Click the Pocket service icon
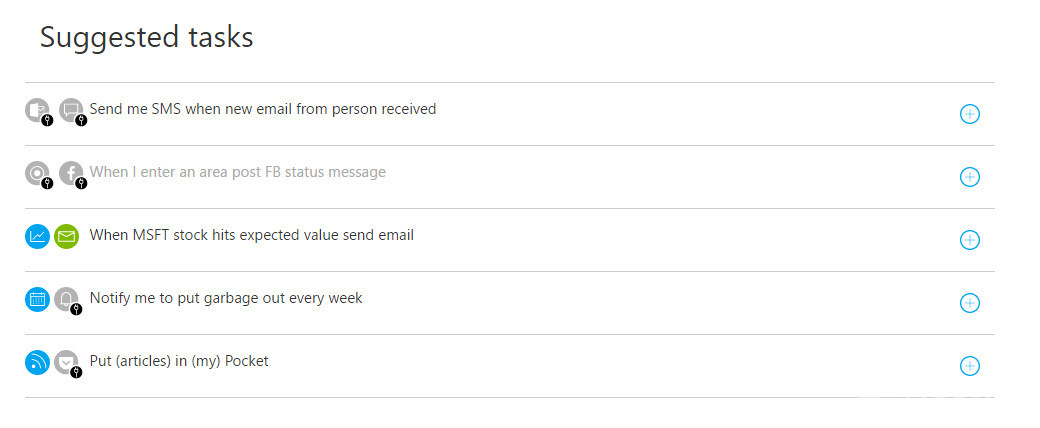Image resolution: width=1040 pixels, height=428 pixels. point(67,363)
